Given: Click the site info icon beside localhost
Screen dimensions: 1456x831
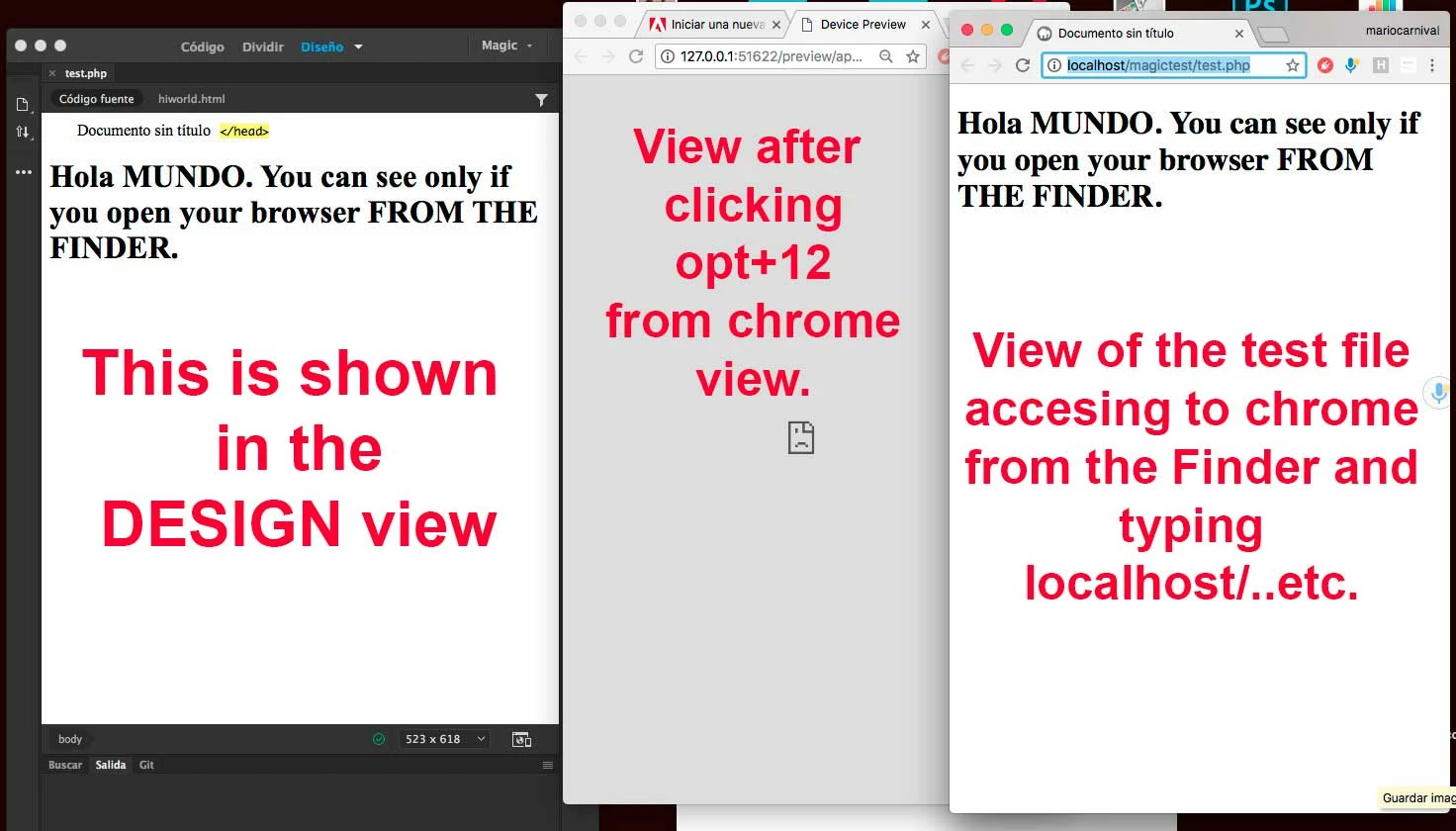Looking at the screenshot, I should coord(1054,65).
